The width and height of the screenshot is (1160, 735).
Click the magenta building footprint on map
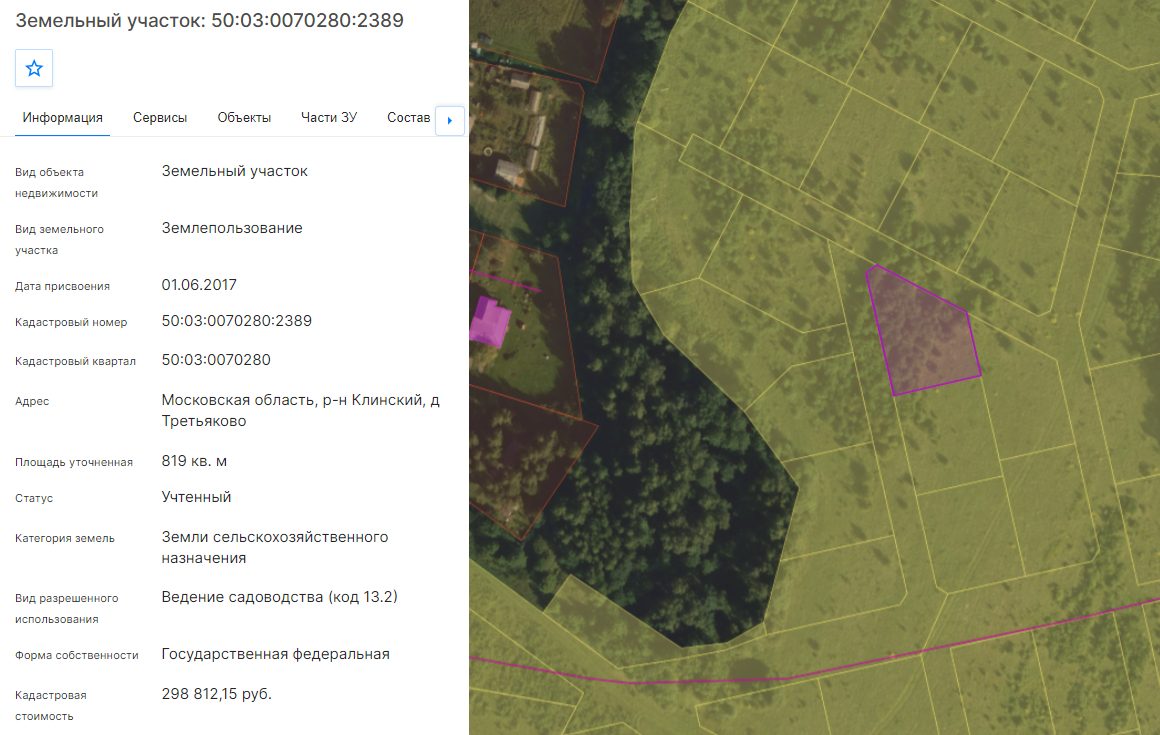pos(488,322)
